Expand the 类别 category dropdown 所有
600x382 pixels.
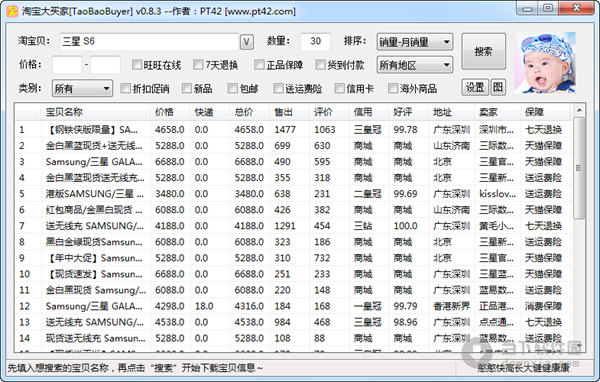82,88
